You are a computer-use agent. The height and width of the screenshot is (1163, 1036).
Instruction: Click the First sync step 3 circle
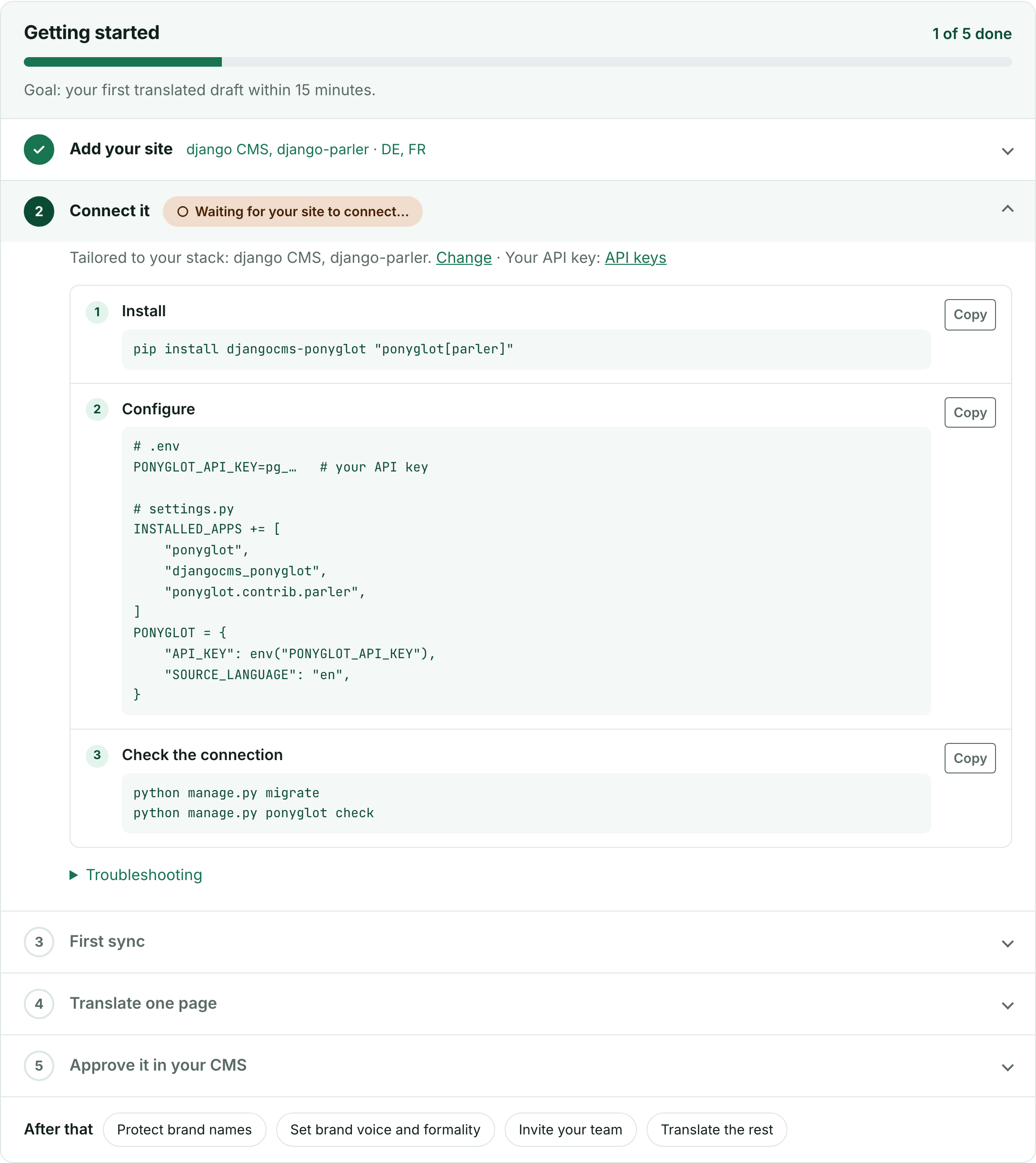point(39,942)
